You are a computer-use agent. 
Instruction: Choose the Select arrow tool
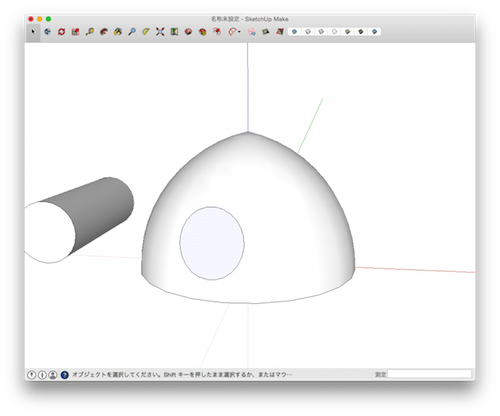coord(33,32)
